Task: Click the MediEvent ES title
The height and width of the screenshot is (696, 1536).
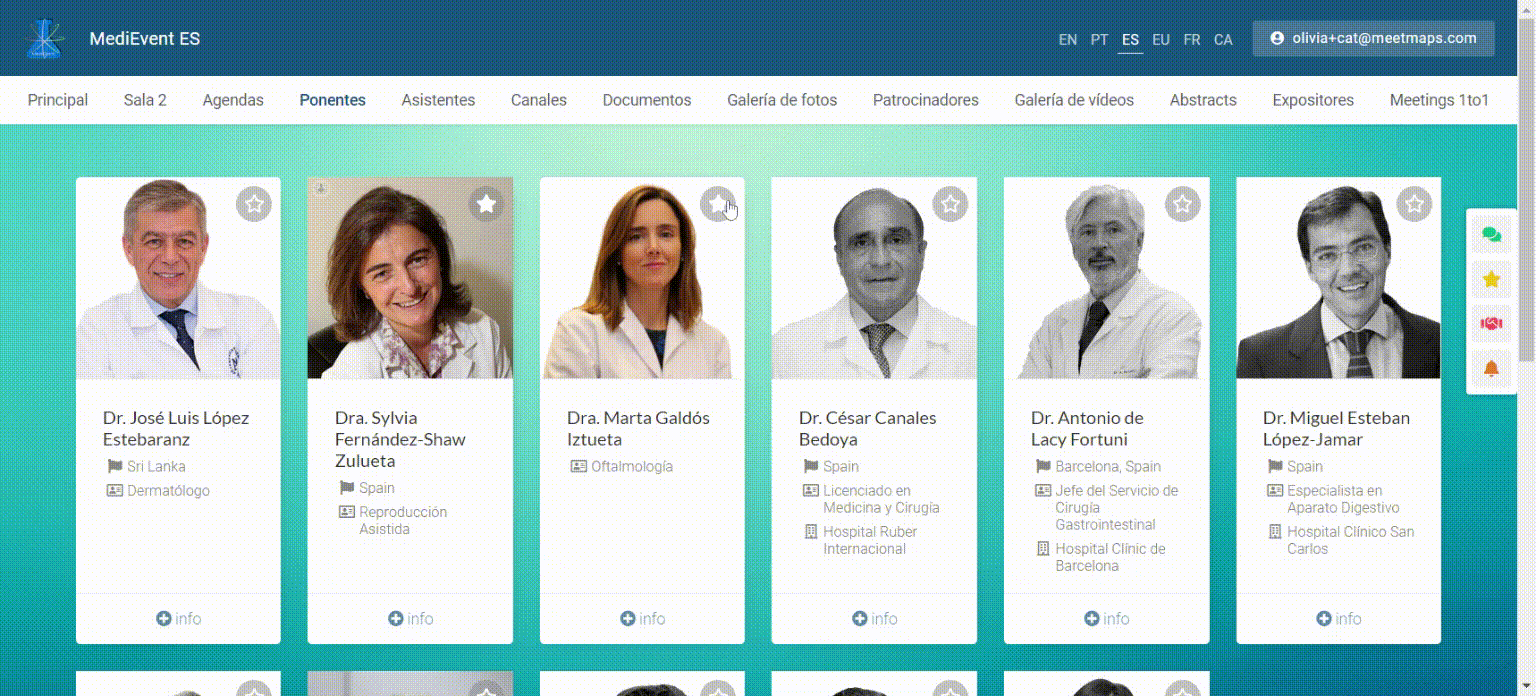Action: pos(145,39)
